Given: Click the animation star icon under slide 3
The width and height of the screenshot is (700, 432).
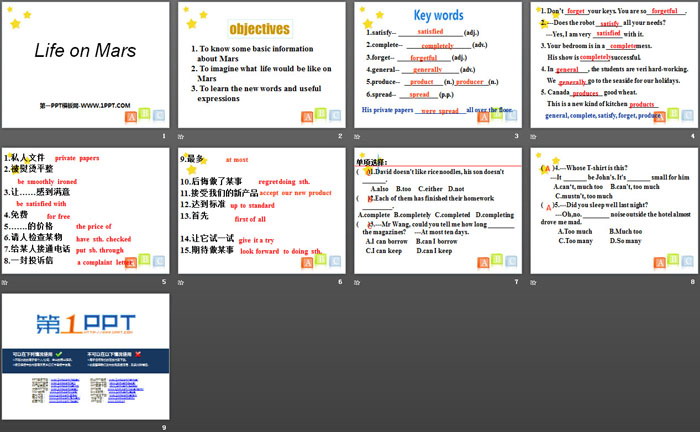Looking at the screenshot, I should click(357, 136).
